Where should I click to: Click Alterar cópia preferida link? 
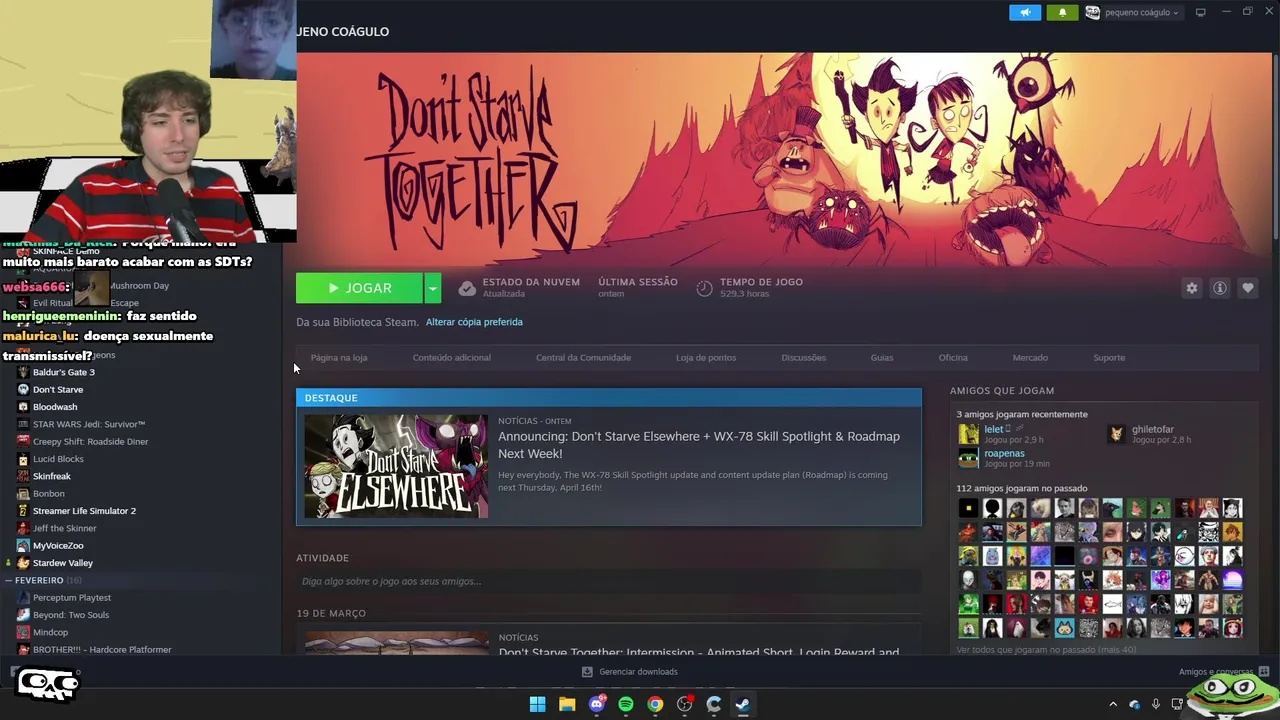click(x=474, y=322)
